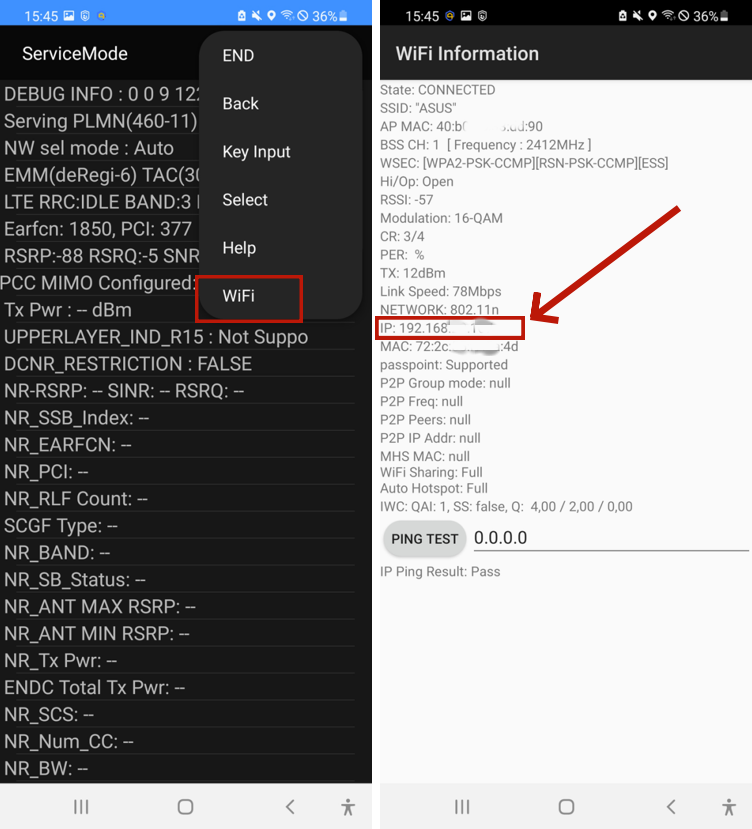Tap WiFi signal icon in ServiceMode status bar

pyautogui.click(x=287, y=16)
